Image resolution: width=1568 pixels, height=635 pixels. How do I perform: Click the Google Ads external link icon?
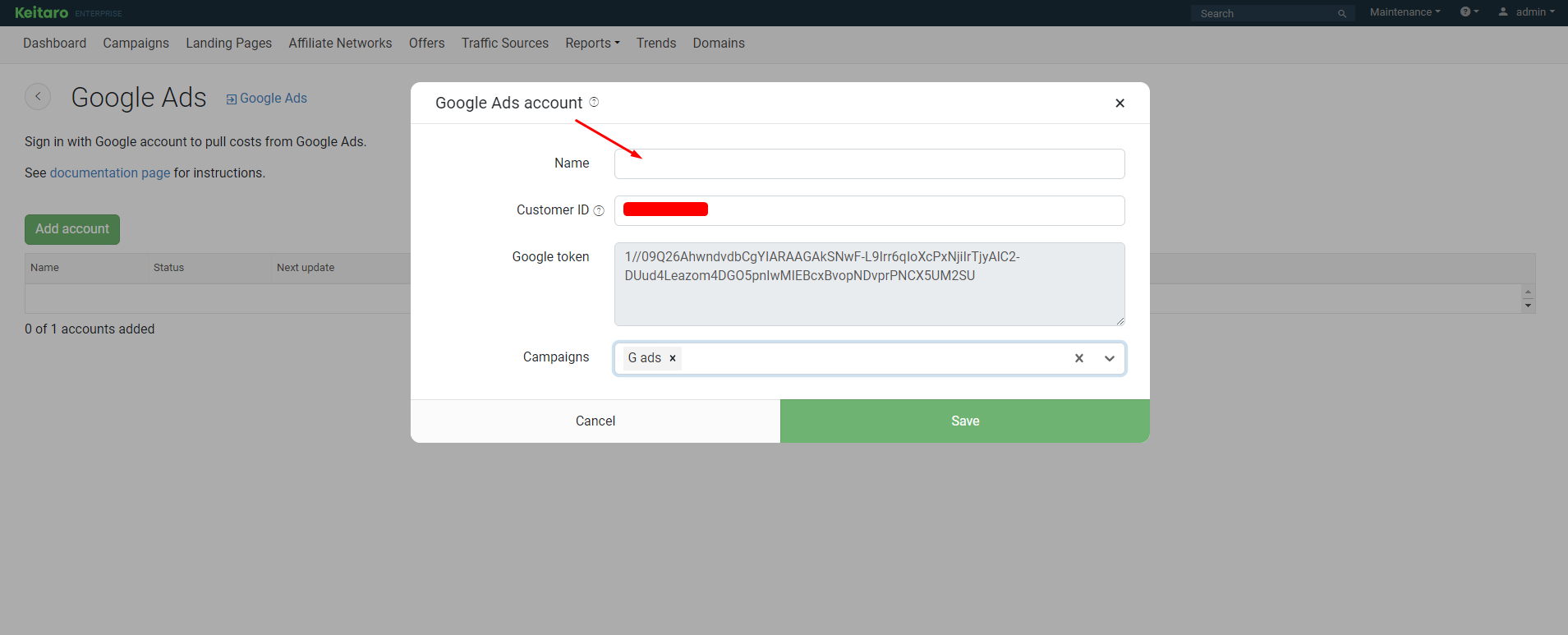[x=232, y=99]
